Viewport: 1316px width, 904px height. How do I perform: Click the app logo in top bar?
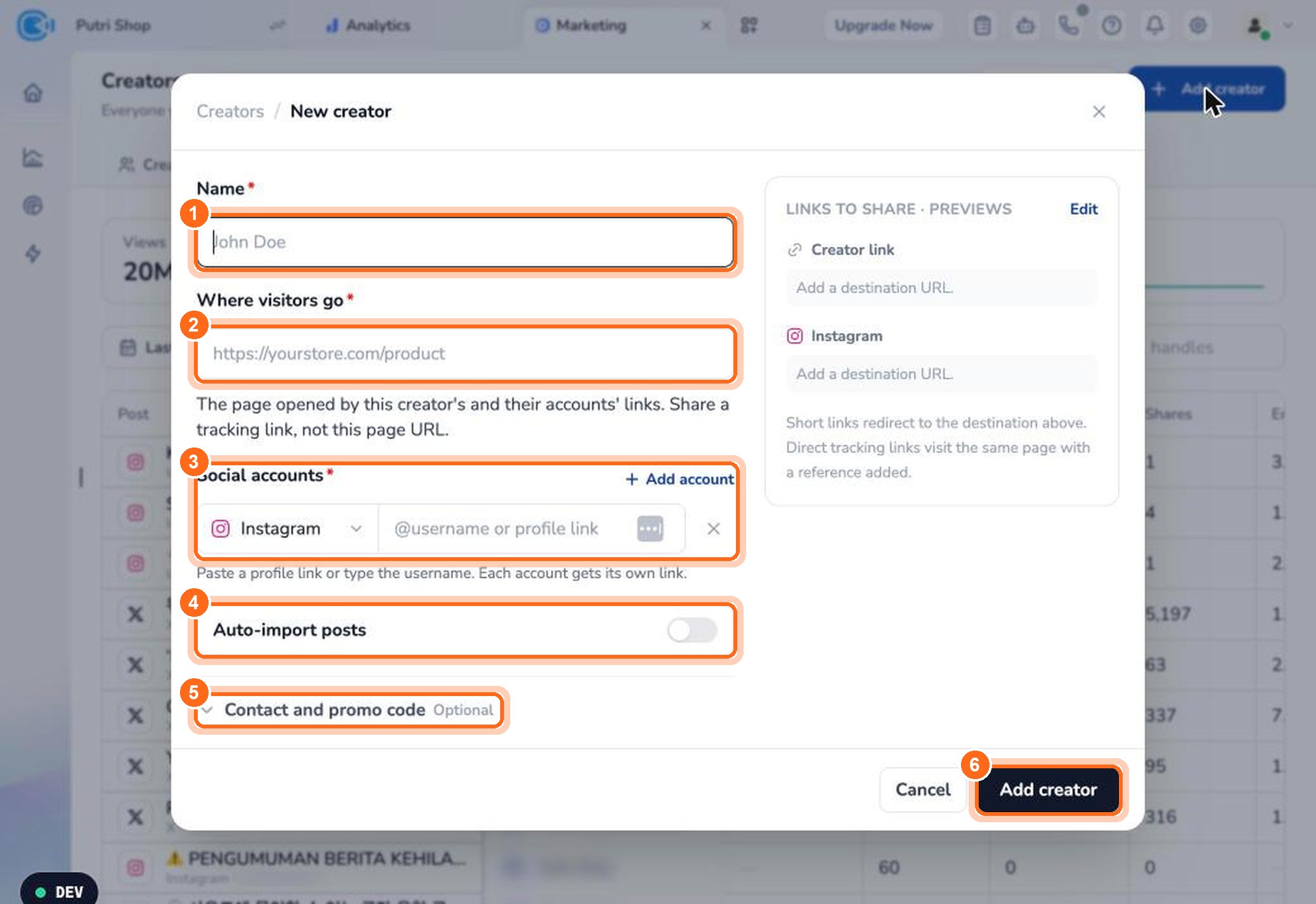coord(35,25)
